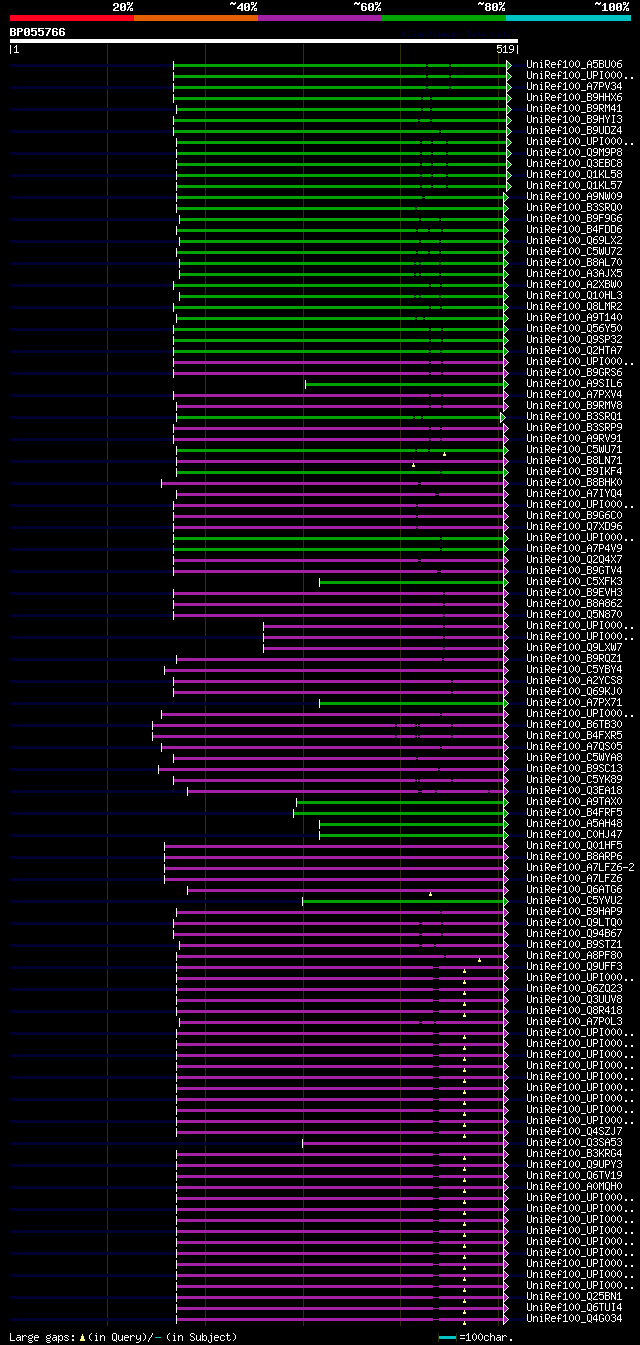Open hit UniRef100_Q7XD96
This screenshot has height=1345, width=640.
[574, 526]
